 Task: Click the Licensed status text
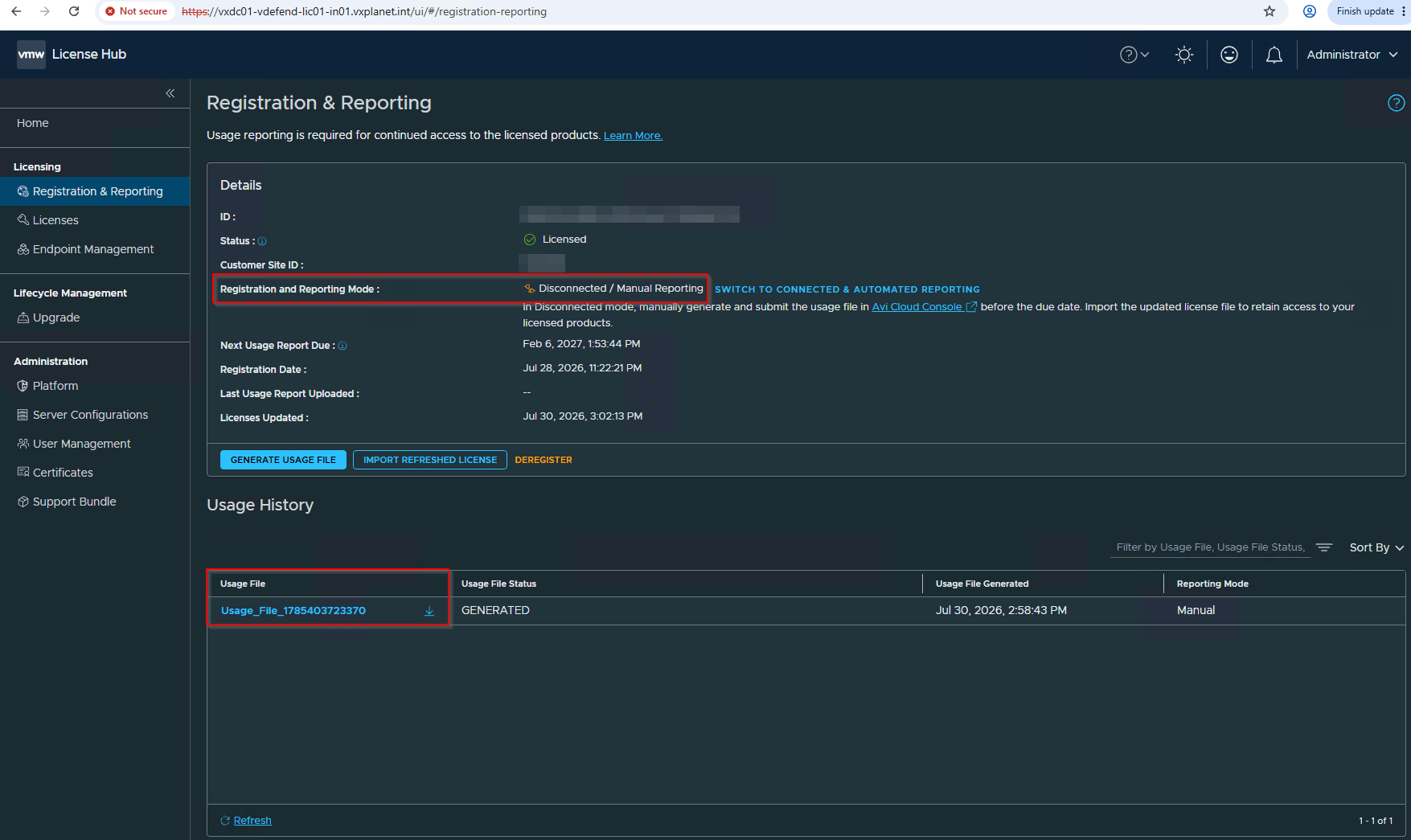(564, 240)
